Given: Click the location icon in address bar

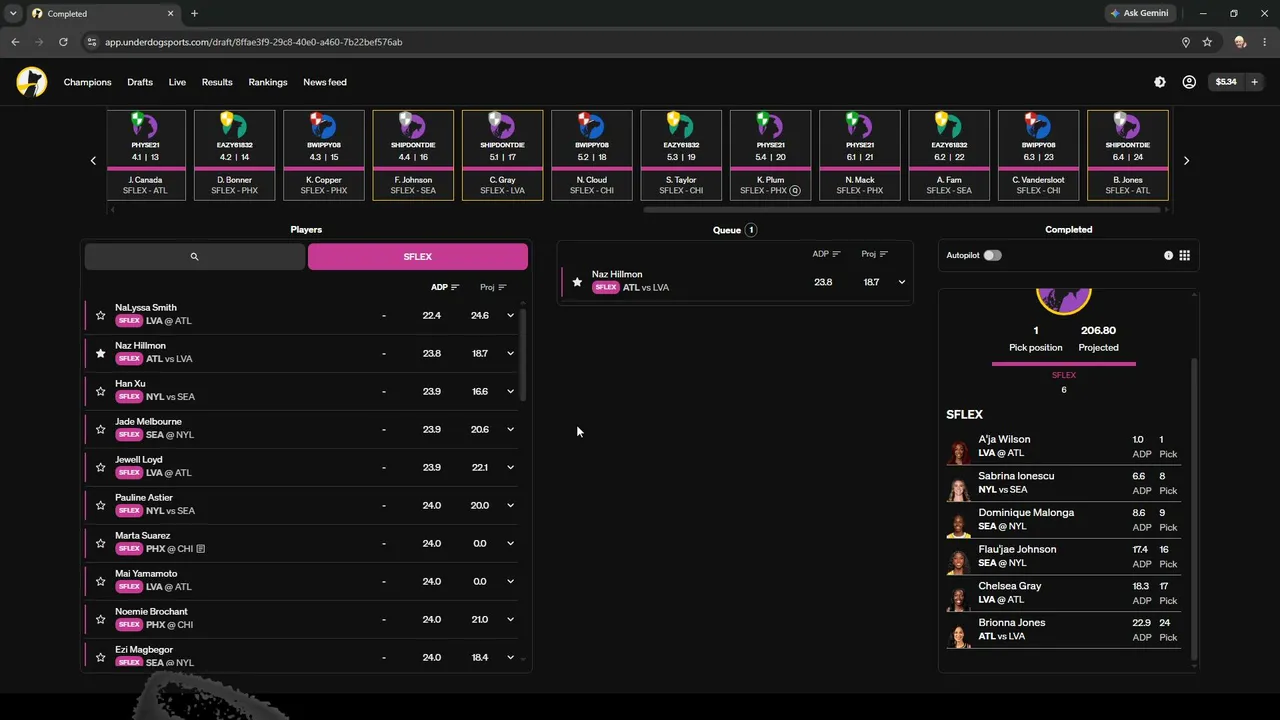Looking at the screenshot, I should 1186,42.
